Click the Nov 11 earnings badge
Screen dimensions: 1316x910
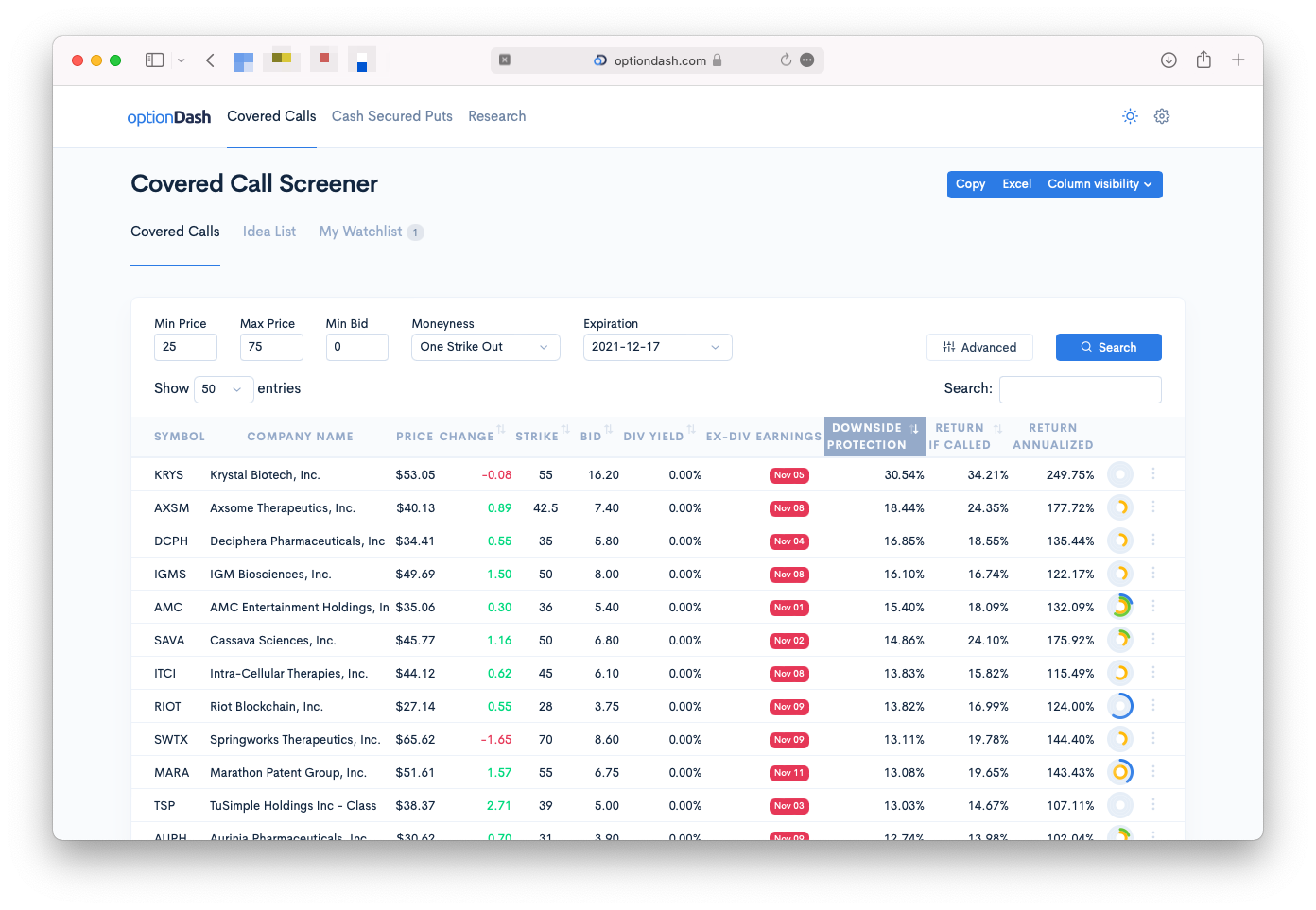789,773
